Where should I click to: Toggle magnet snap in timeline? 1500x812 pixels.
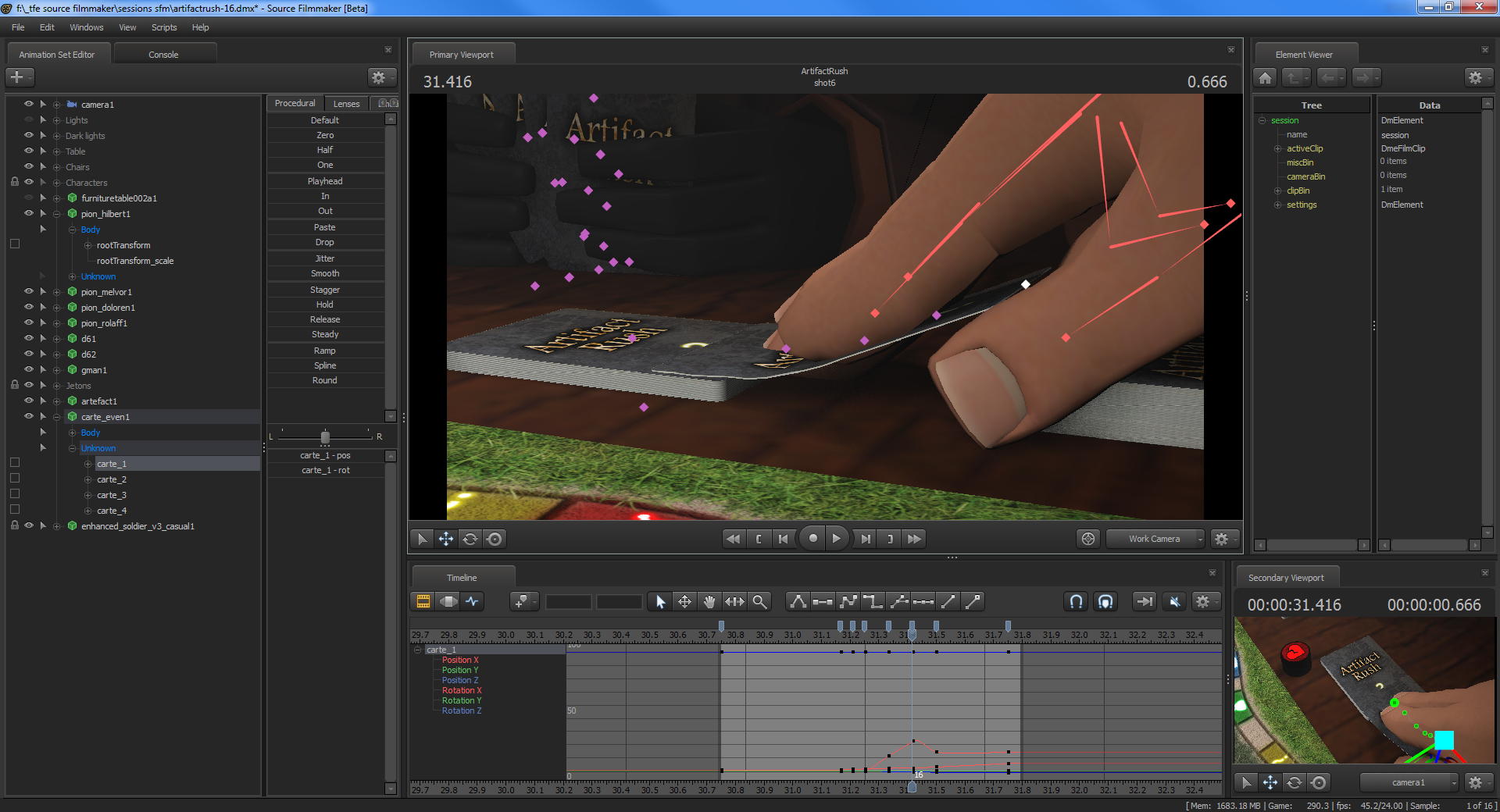(1076, 601)
